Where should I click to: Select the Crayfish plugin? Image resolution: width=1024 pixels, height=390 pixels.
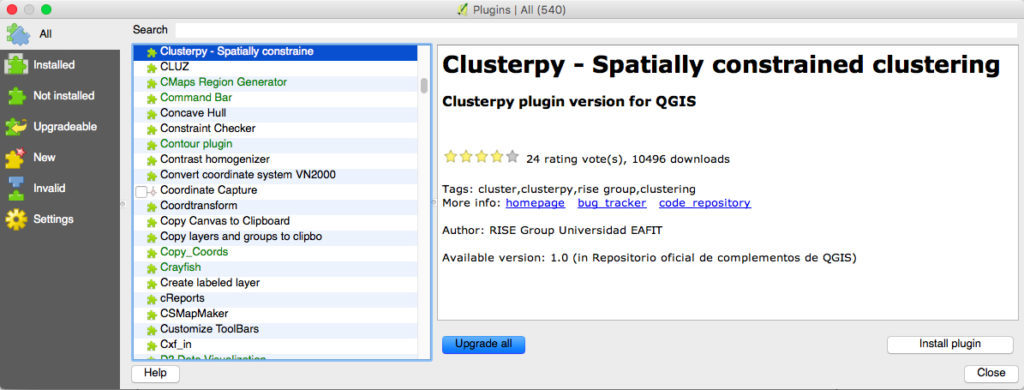275,268
